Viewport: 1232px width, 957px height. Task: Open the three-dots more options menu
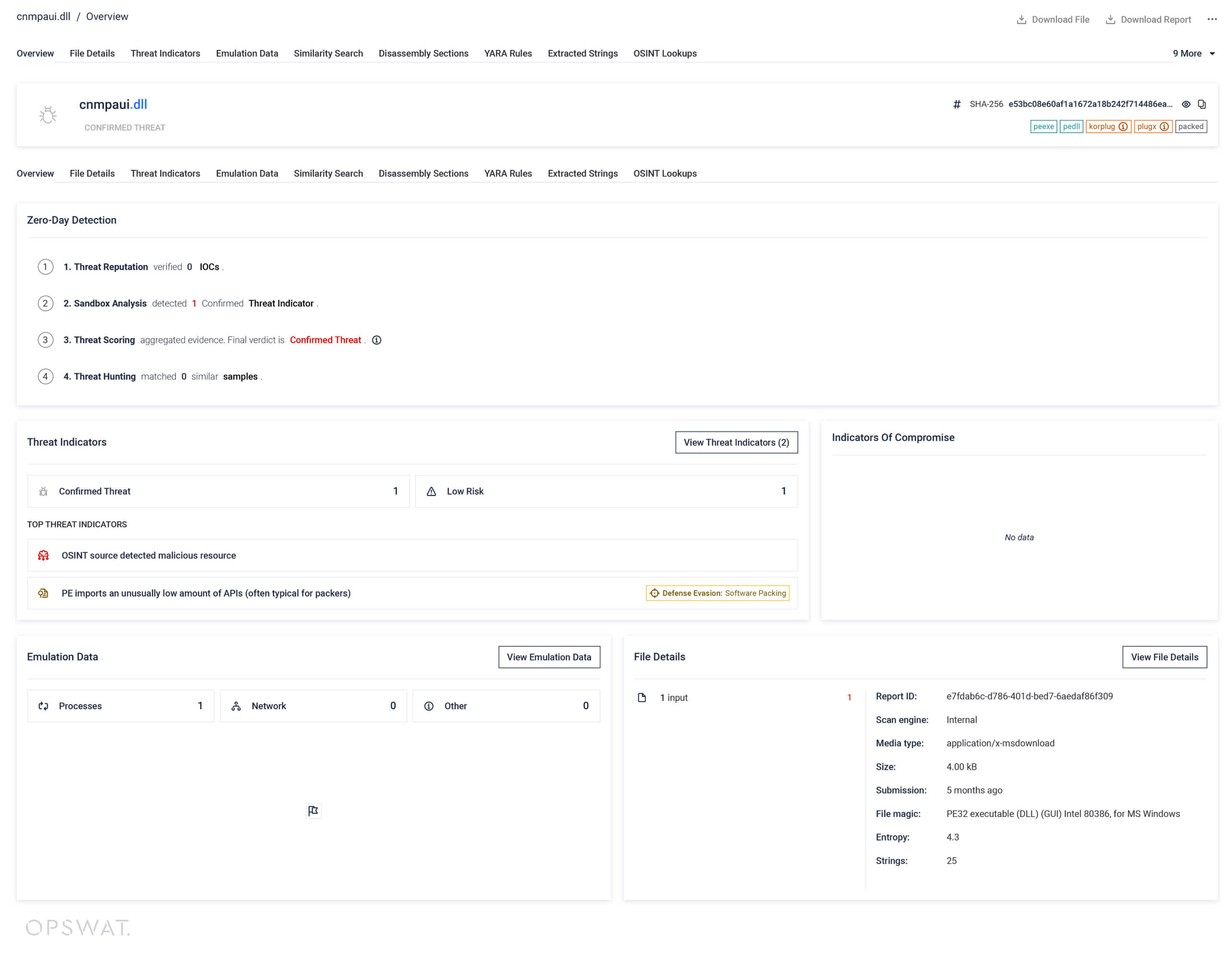(1212, 20)
